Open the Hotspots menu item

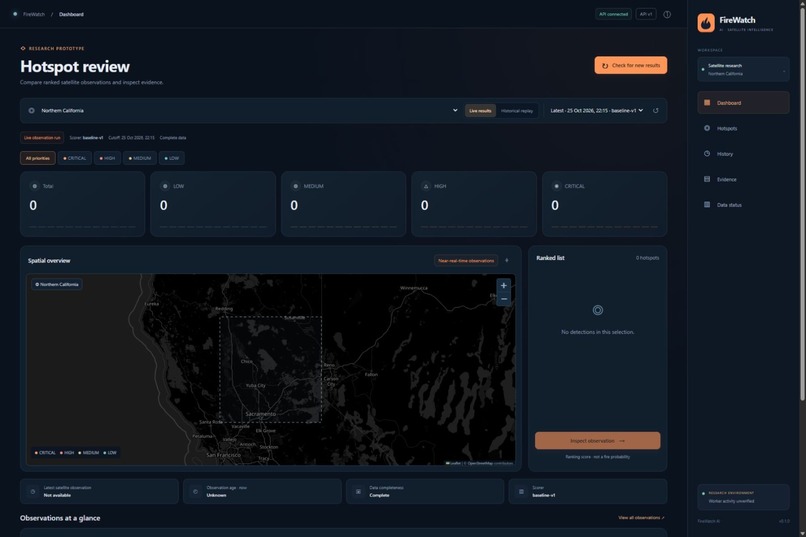pyautogui.click(x=743, y=128)
